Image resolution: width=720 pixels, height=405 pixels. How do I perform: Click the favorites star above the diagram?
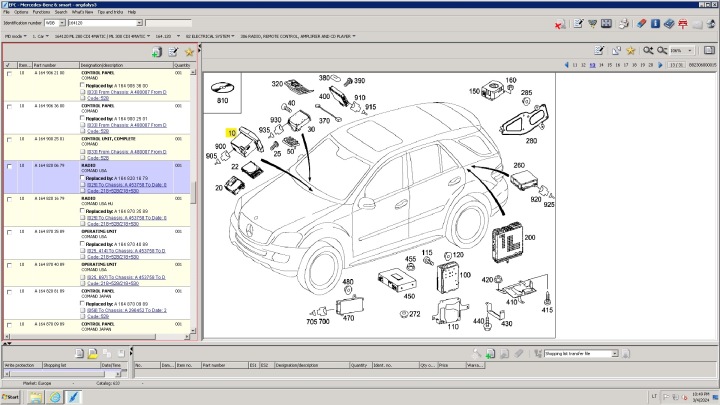pyautogui.click(x=631, y=51)
